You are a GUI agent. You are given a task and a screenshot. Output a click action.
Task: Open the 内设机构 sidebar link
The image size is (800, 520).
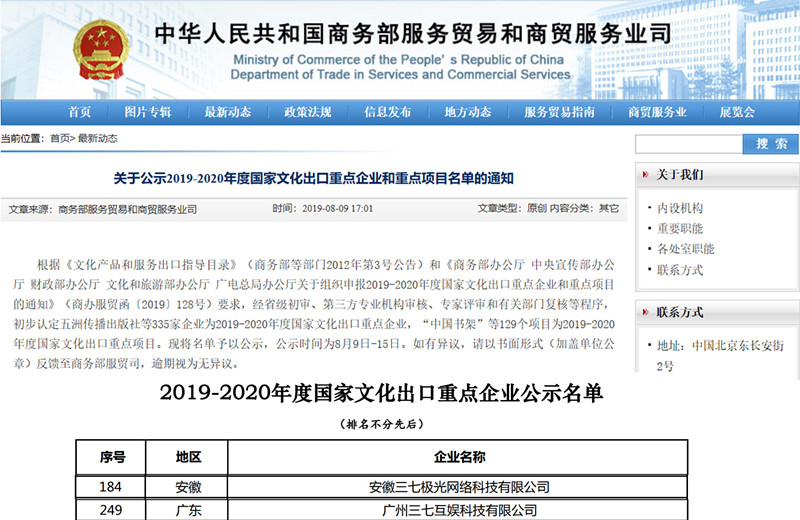tap(679, 208)
